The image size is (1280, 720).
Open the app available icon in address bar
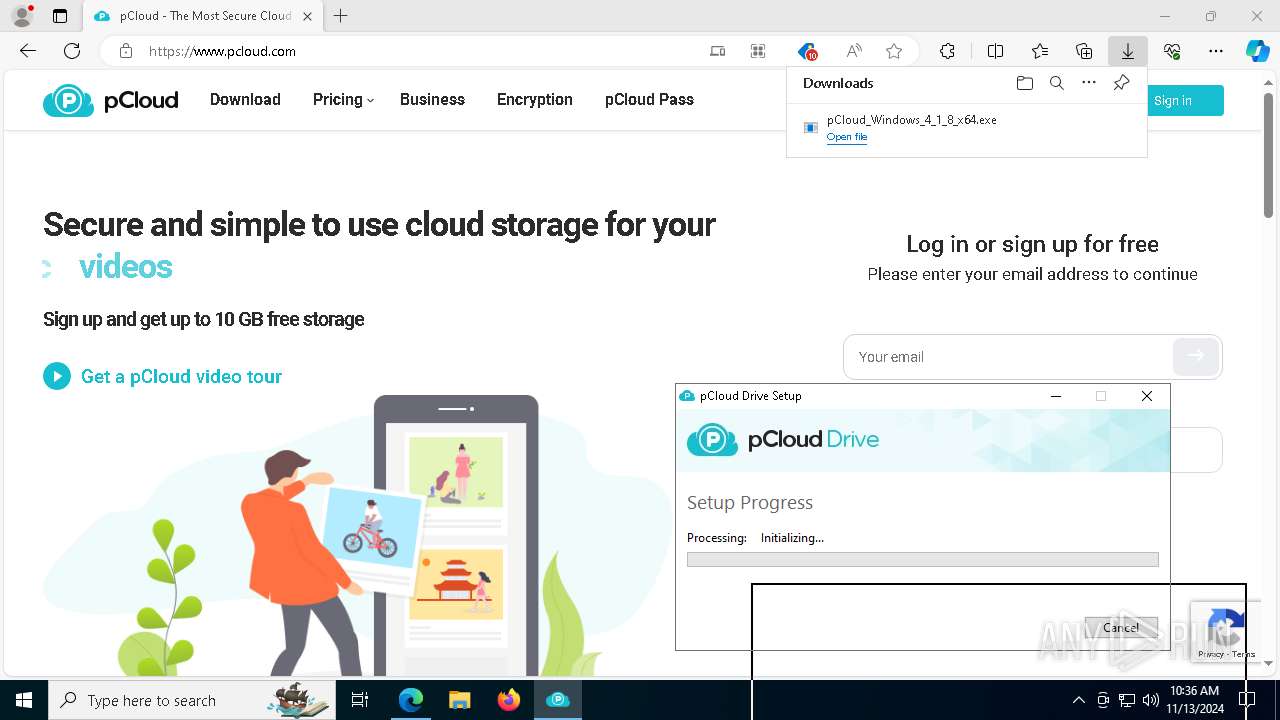click(x=717, y=51)
